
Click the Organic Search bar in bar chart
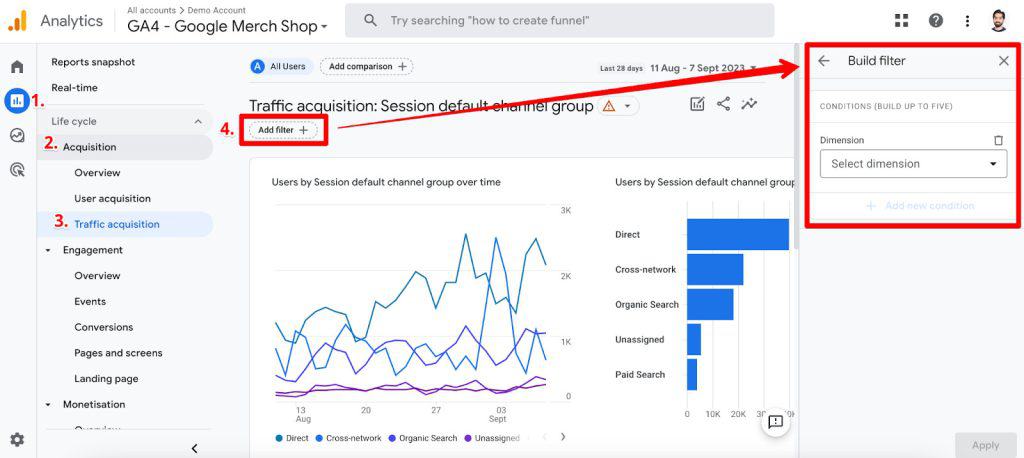pyautogui.click(x=710, y=304)
